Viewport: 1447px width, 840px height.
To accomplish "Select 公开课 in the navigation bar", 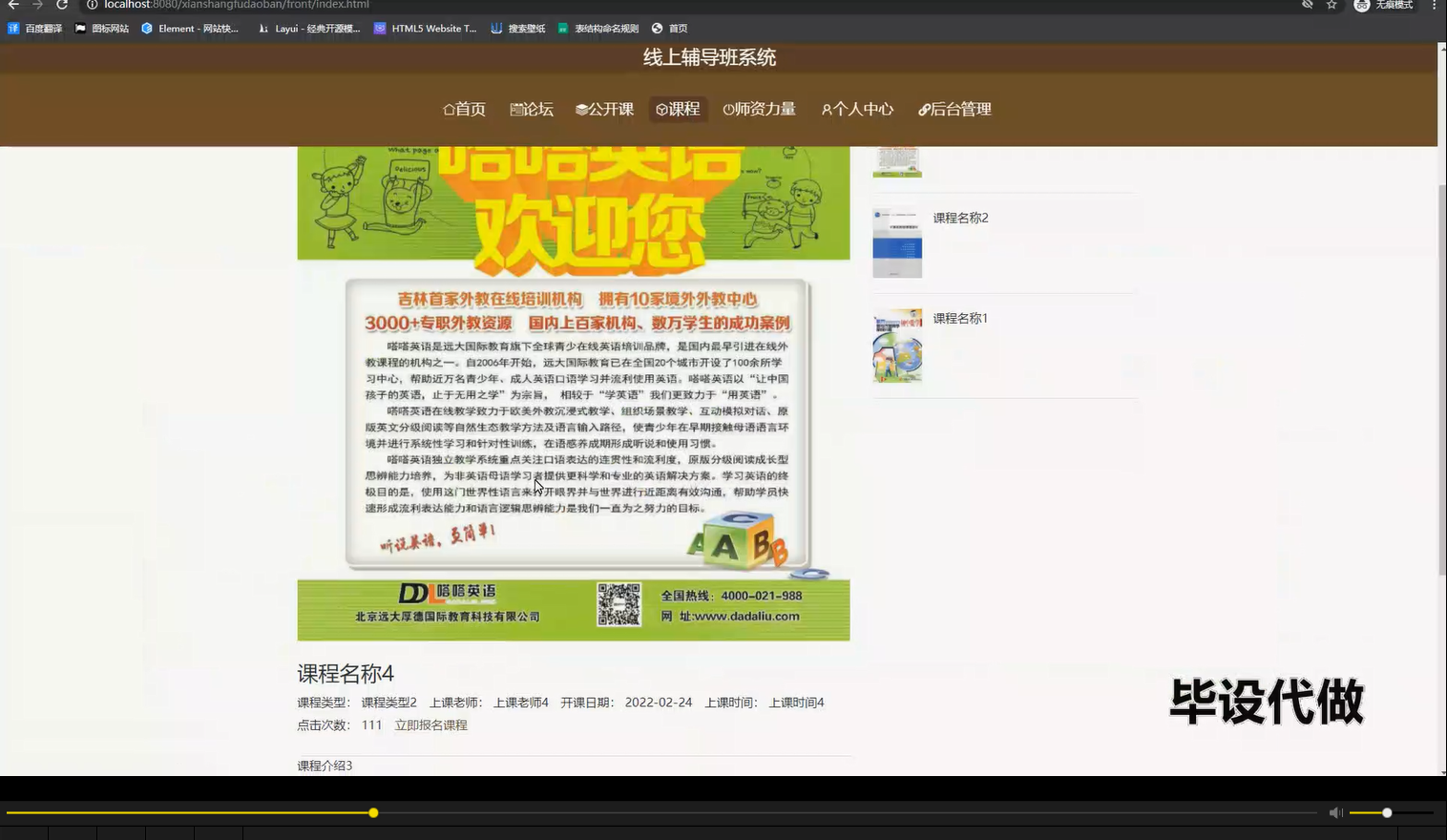I will click(604, 109).
